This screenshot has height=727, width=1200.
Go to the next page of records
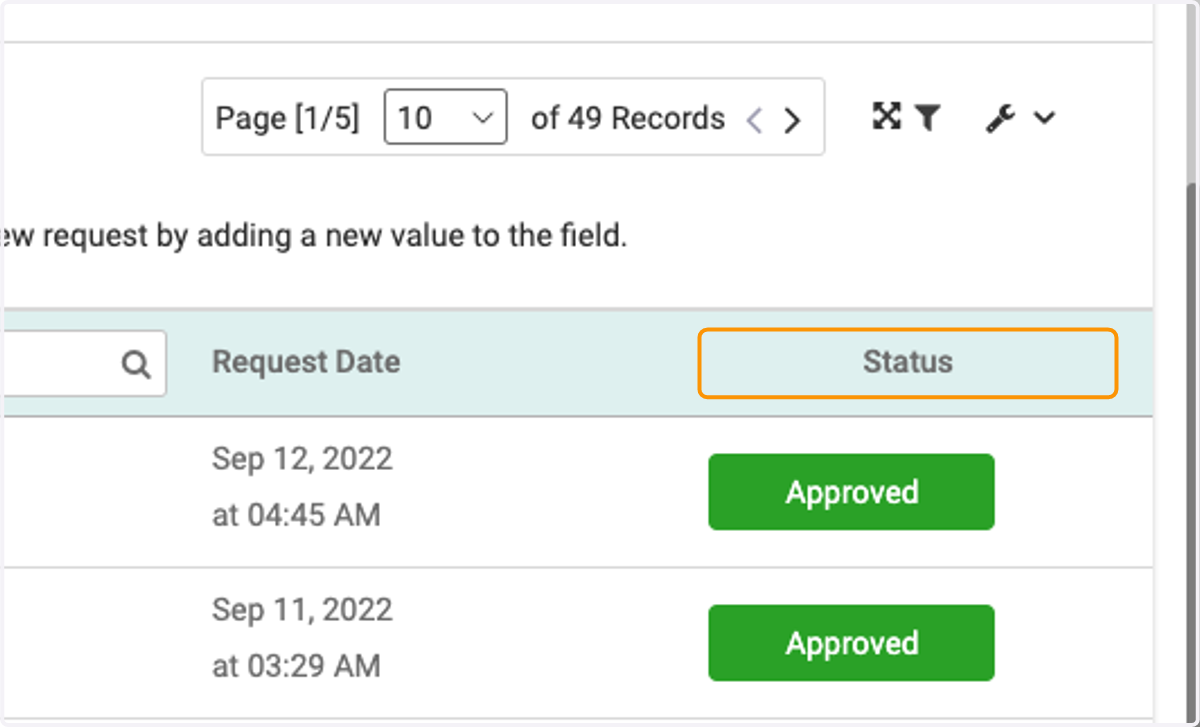click(x=792, y=120)
